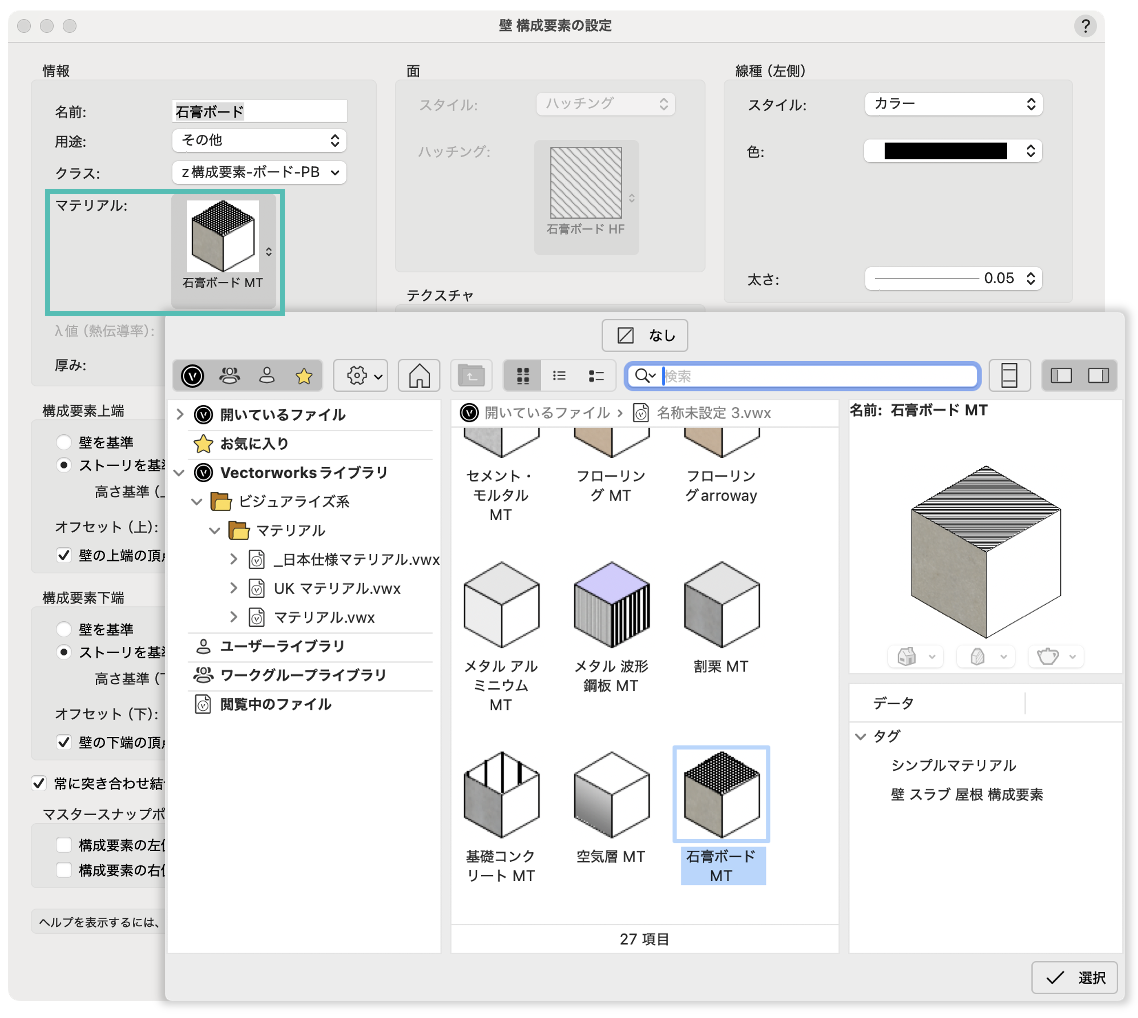Go to the home folder icon
This screenshot has height=1018, width=1138.
click(x=419, y=376)
